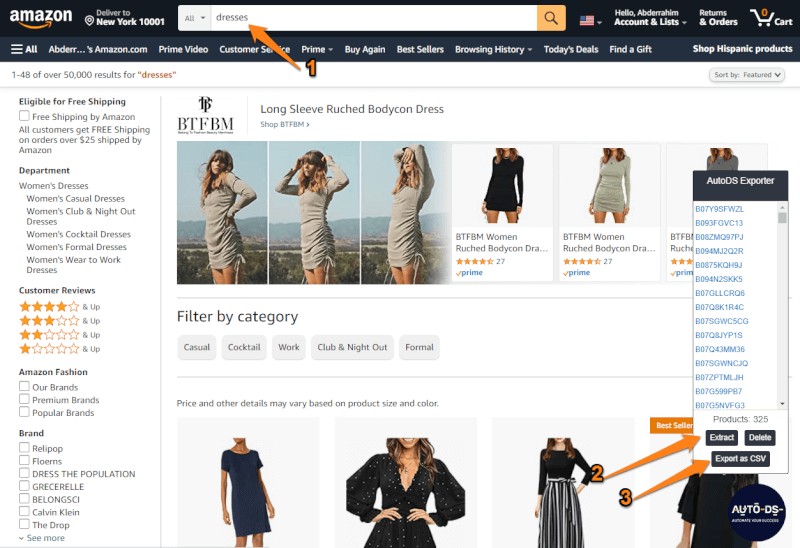Image resolution: width=800 pixels, height=548 pixels.
Task: Expand Account & Lists menu
Action: (650, 18)
